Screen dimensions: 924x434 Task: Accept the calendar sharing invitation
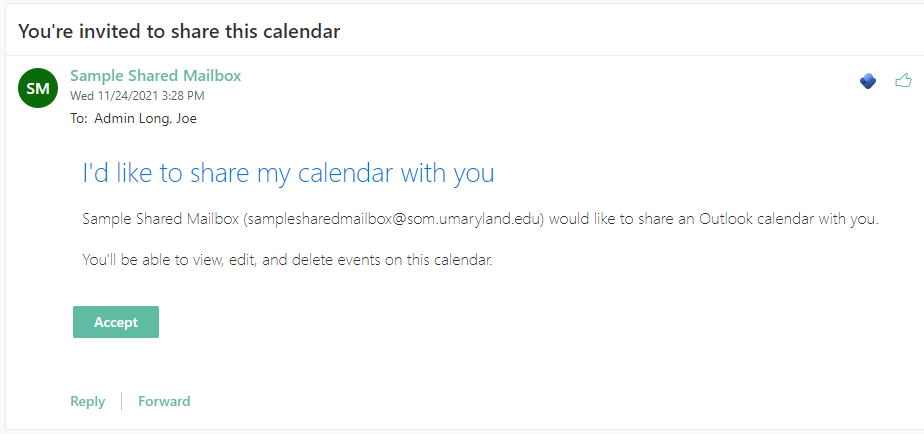[x=116, y=322]
